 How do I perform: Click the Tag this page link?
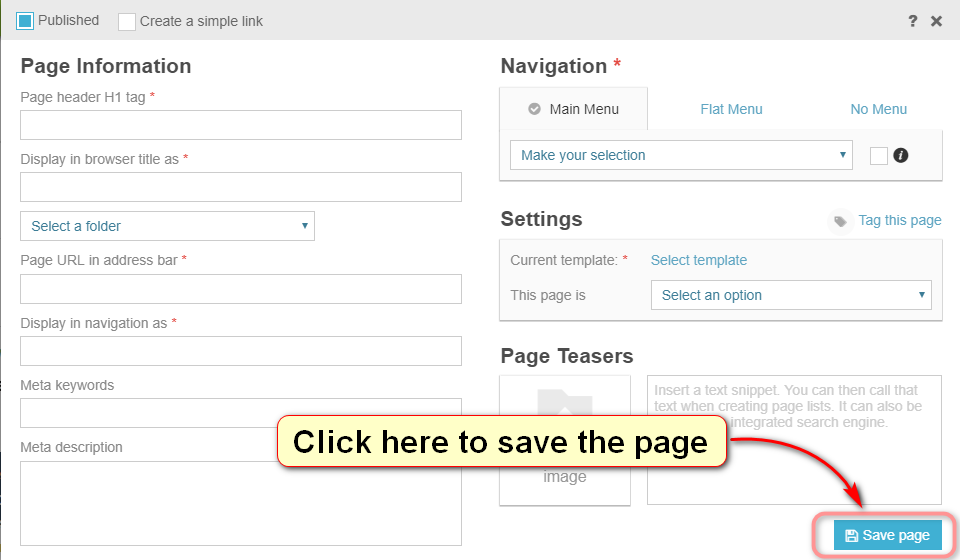coord(899,220)
